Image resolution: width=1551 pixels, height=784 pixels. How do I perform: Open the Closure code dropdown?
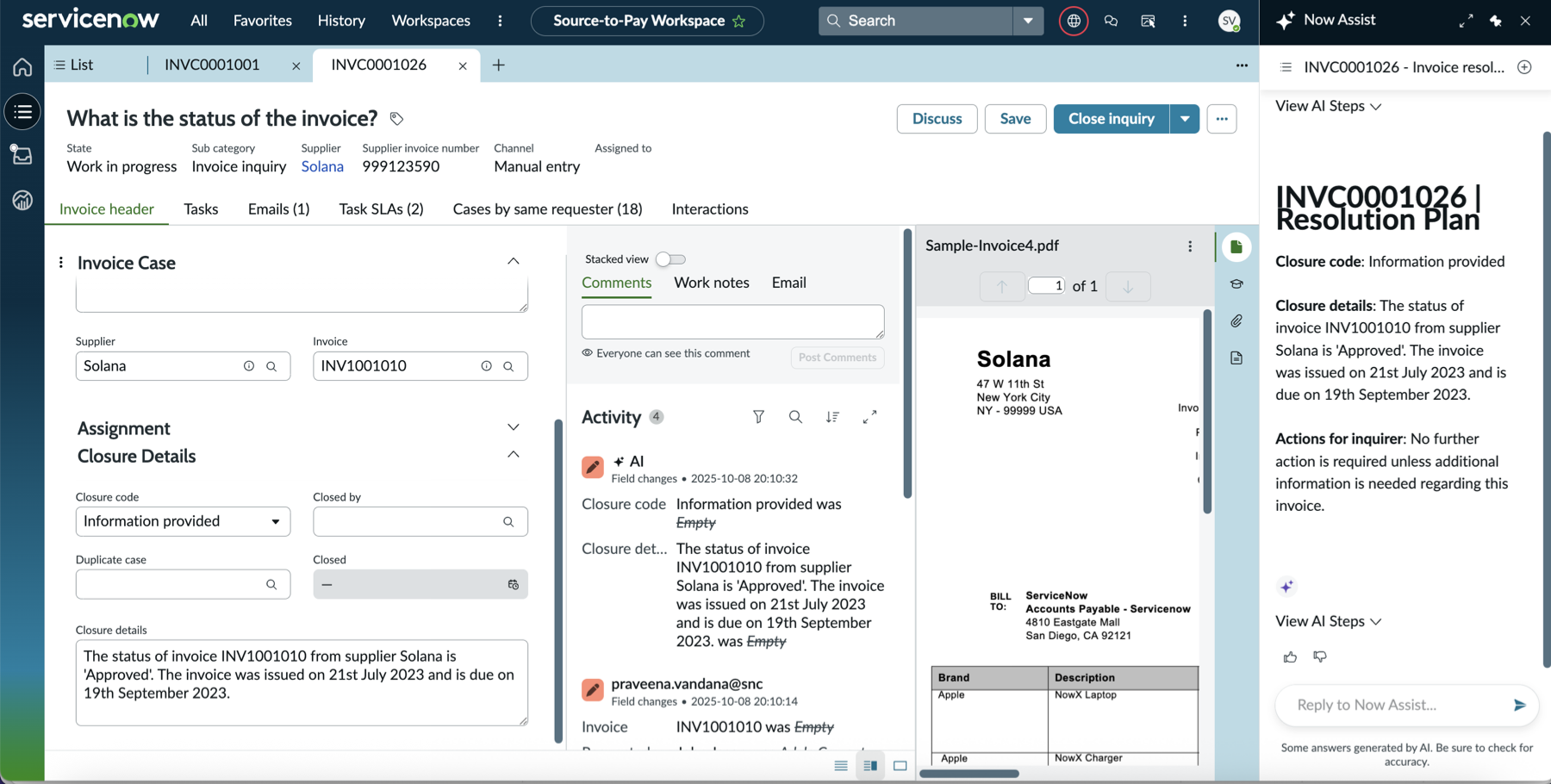(x=183, y=521)
